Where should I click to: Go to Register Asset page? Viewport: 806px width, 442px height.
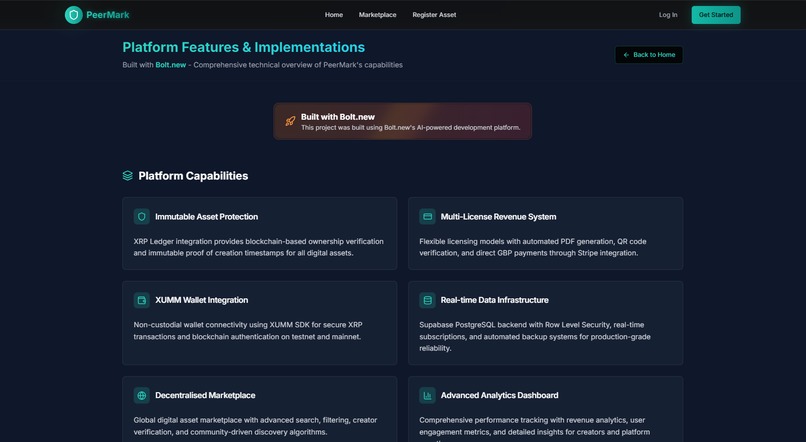pos(434,15)
